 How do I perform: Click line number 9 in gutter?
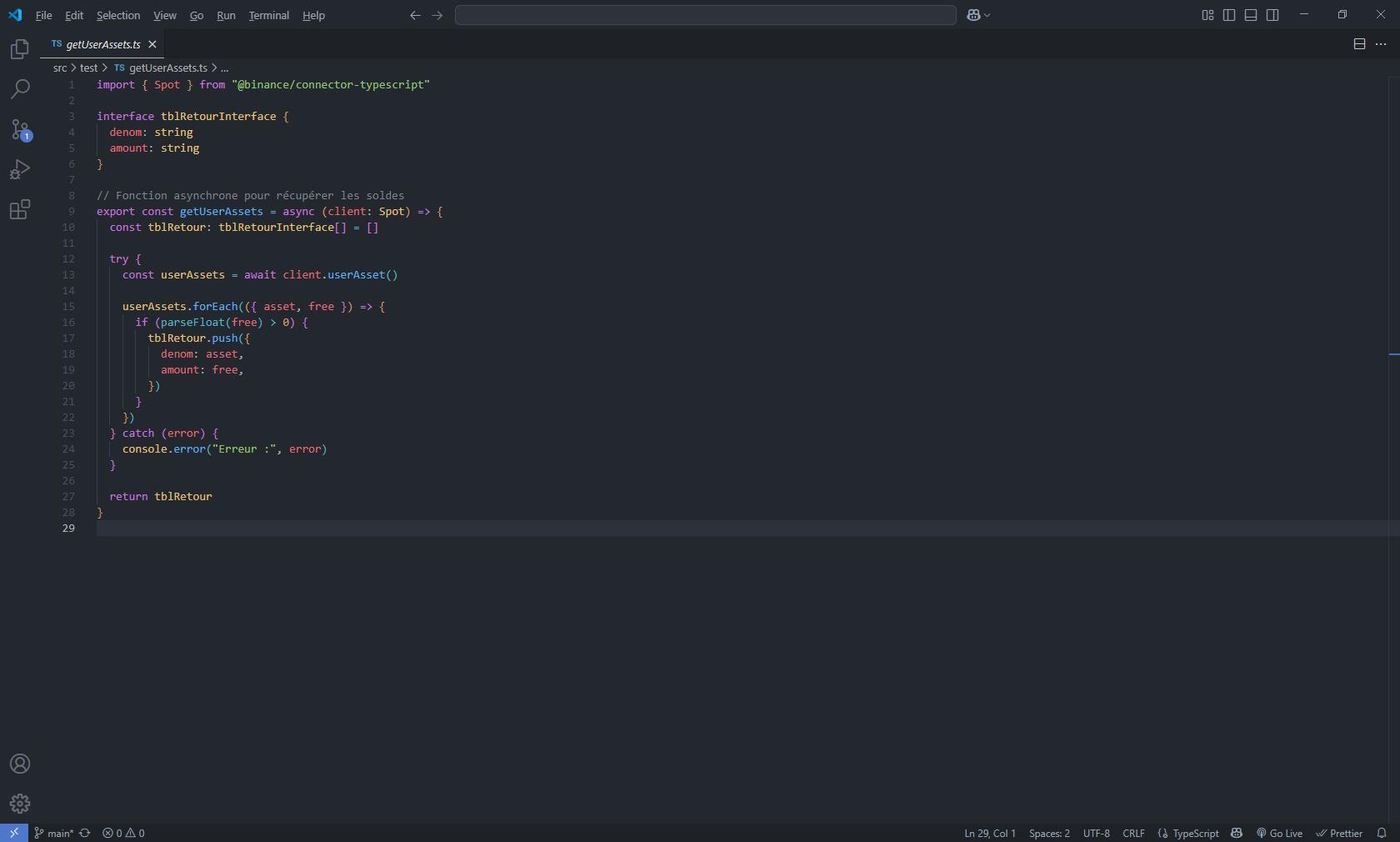[x=72, y=212]
